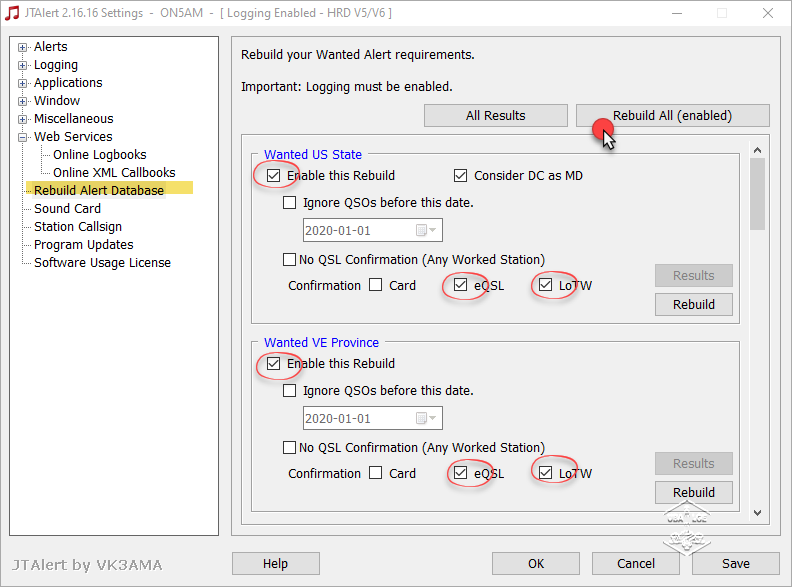Expand the Miscellaneous tree node
The height and width of the screenshot is (587, 792).
click(x=22, y=120)
